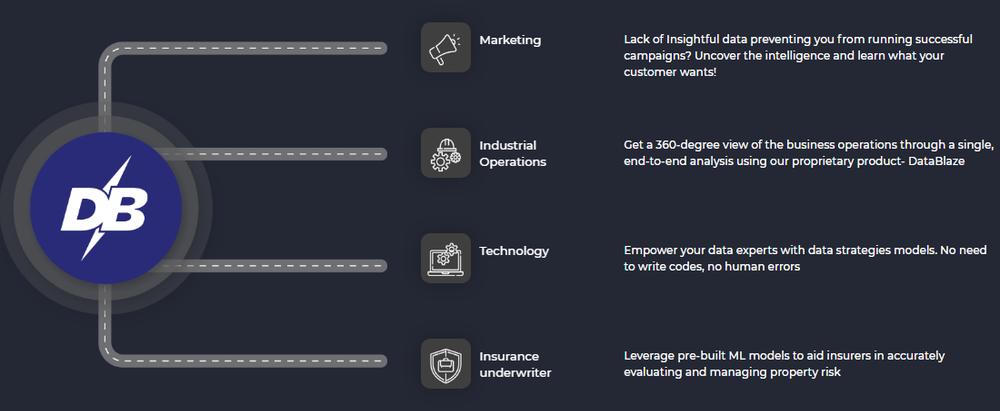Click the Insurance underwriter shield icon

pyautogui.click(x=446, y=364)
